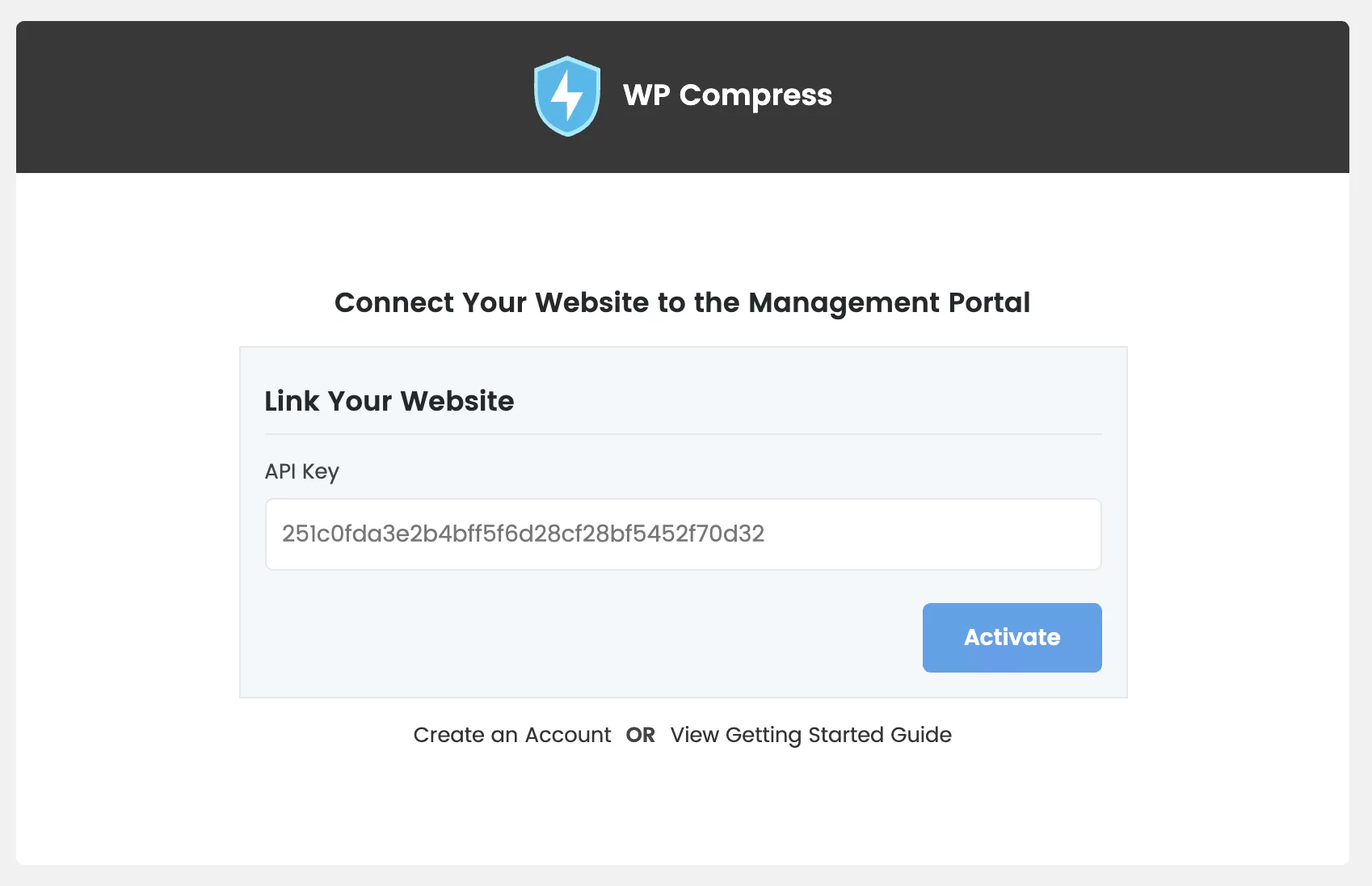Click the word Compress in the header

tap(755, 96)
